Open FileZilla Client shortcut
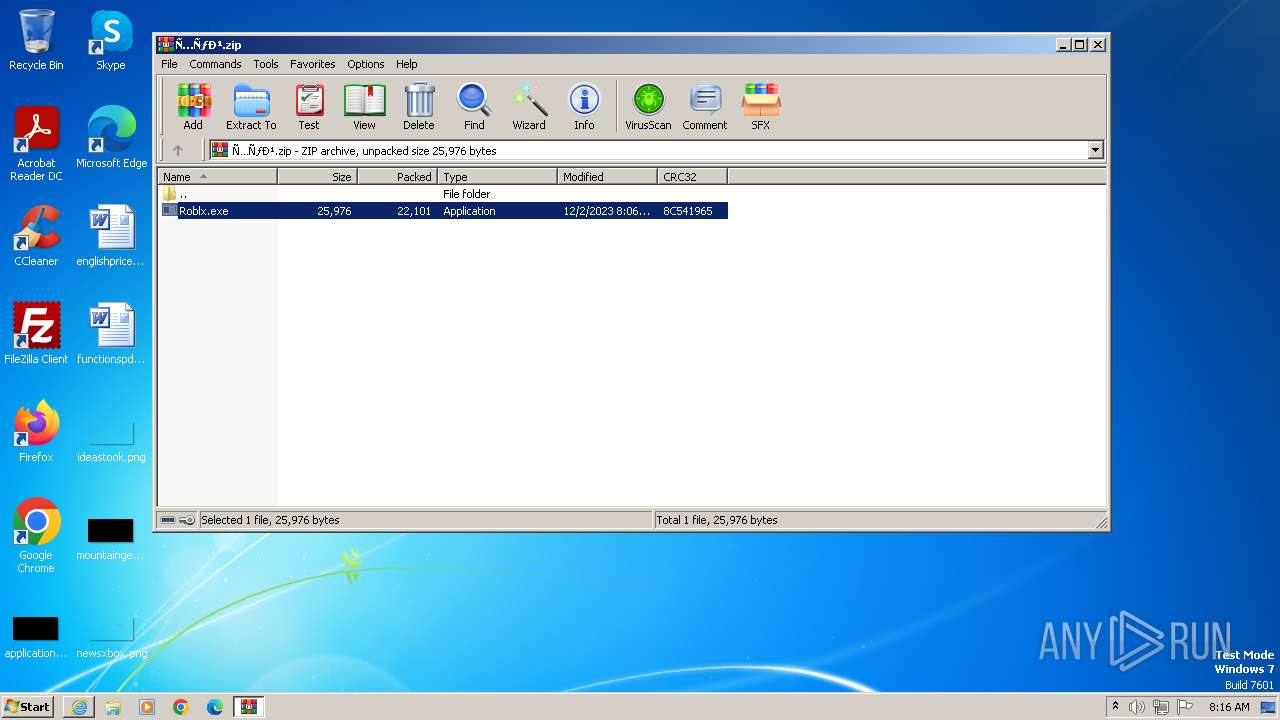1280x720 pixels. click(x=36, y=334)
